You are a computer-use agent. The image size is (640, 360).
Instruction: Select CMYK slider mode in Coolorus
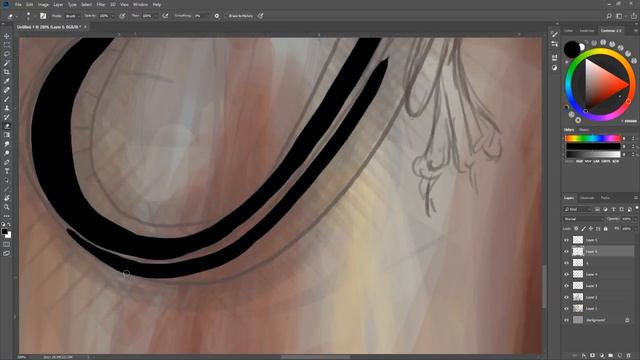click(x=606, y=162)
